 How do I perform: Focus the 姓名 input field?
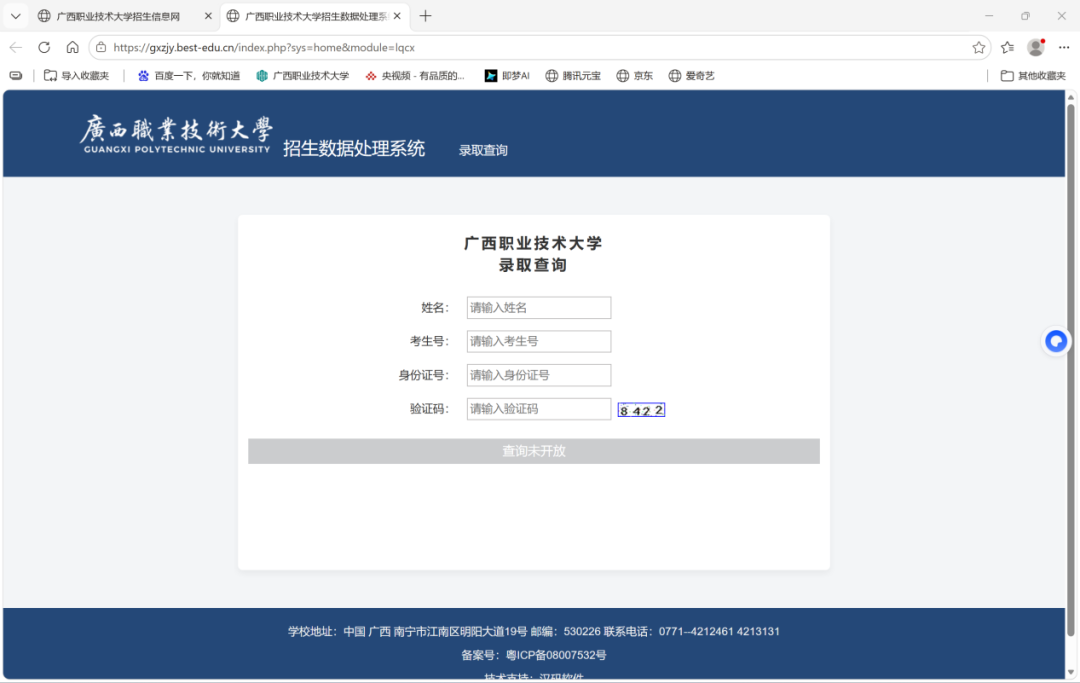click(539, 308)
